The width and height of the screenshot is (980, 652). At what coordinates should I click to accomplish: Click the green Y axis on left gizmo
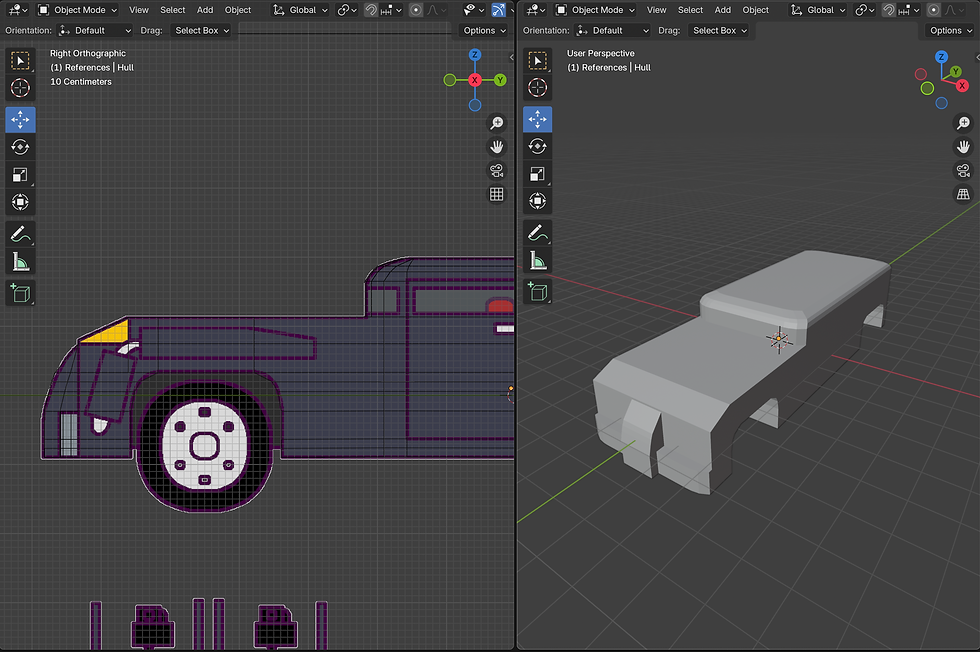500,80
